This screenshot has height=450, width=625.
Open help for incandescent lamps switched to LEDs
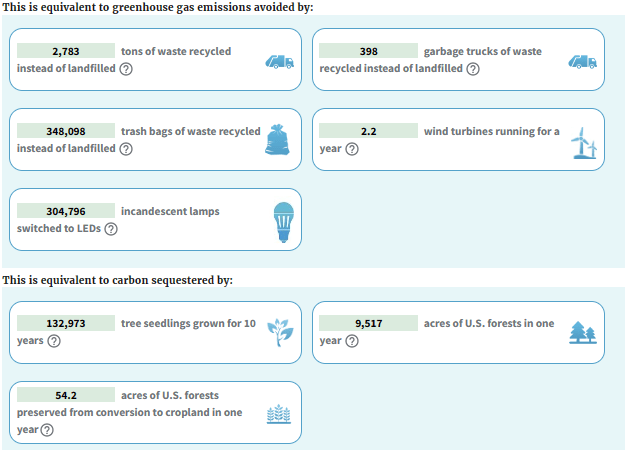pos(111,229)
